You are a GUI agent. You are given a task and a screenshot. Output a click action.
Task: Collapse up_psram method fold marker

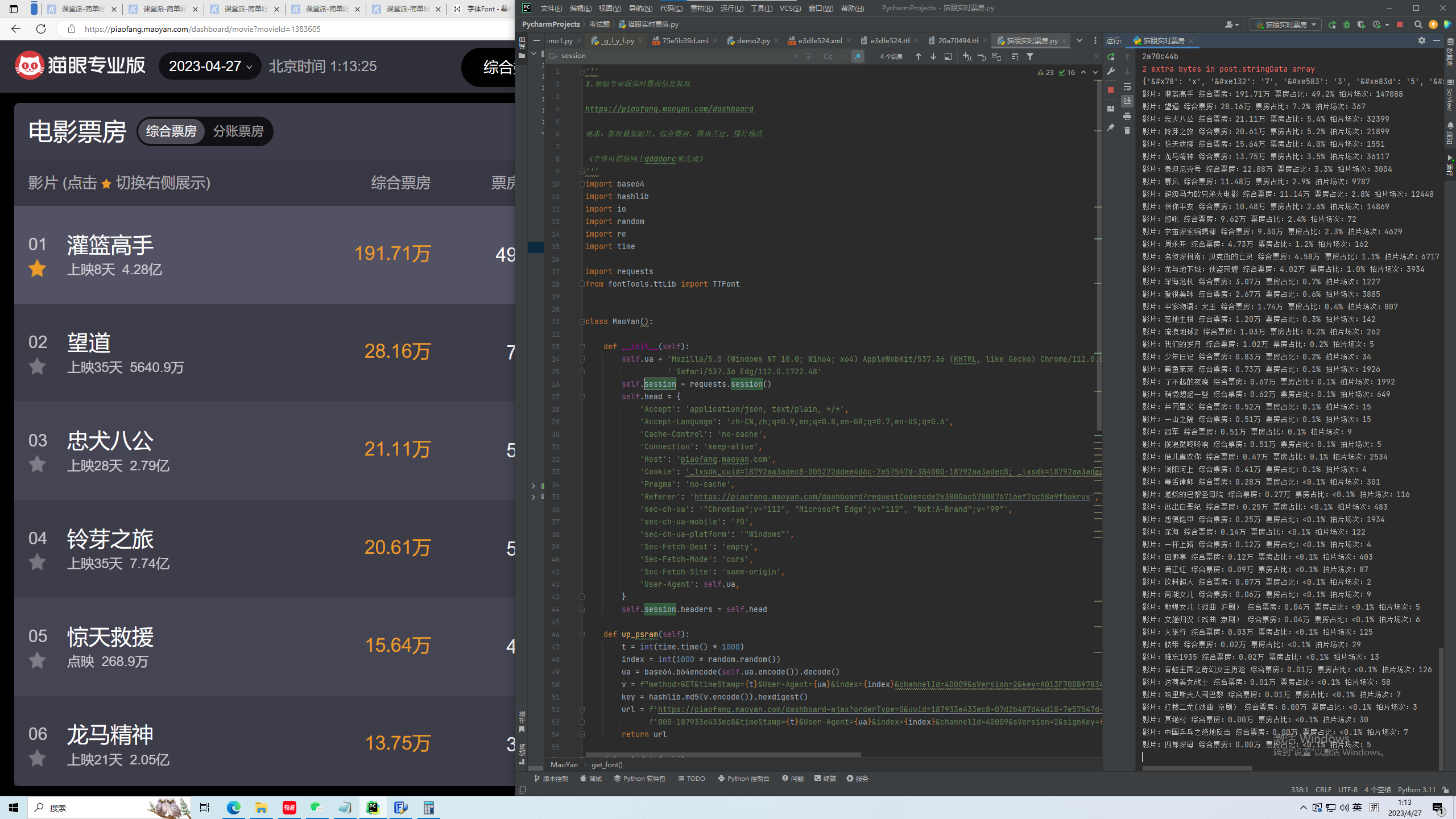(582, 634)
